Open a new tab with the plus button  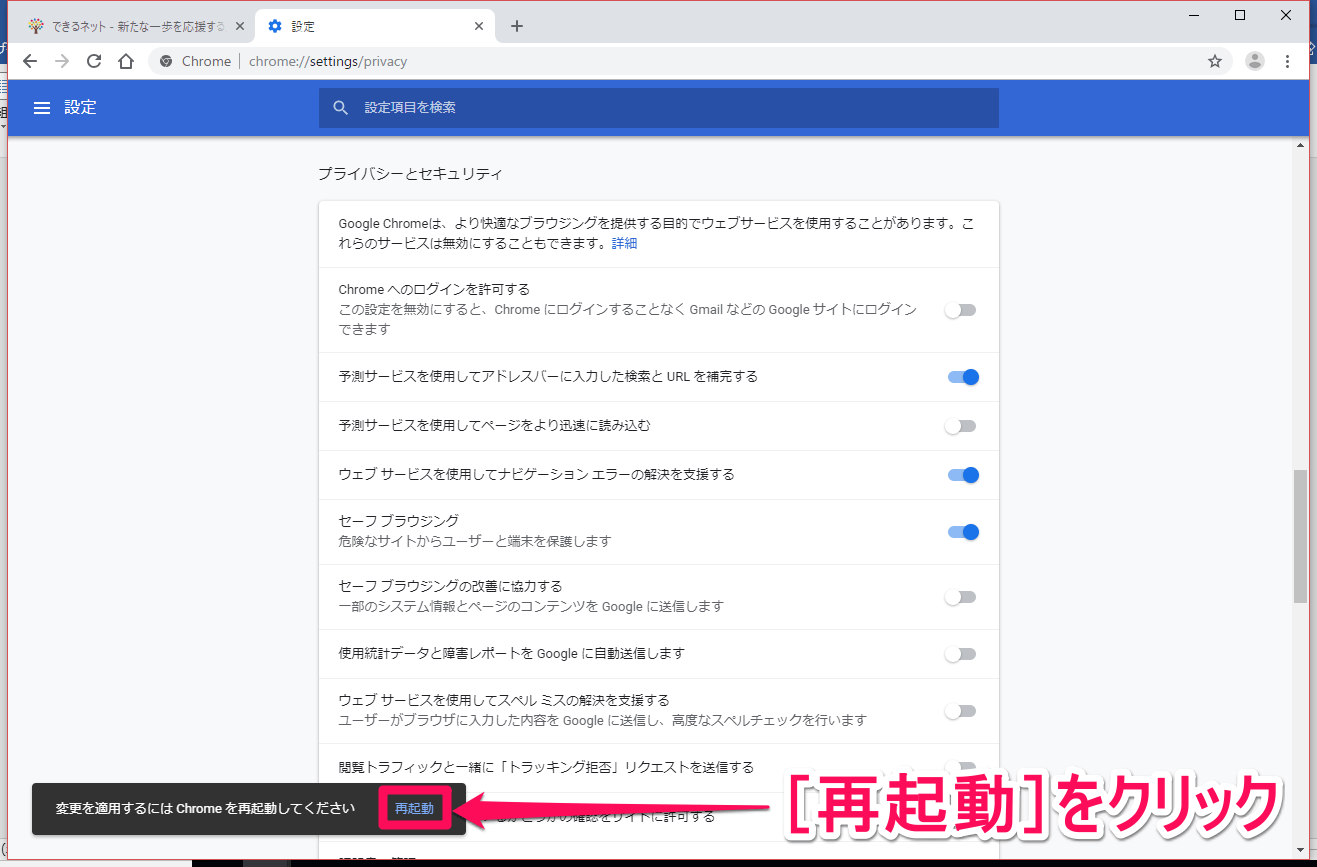(x=517, y=26)
